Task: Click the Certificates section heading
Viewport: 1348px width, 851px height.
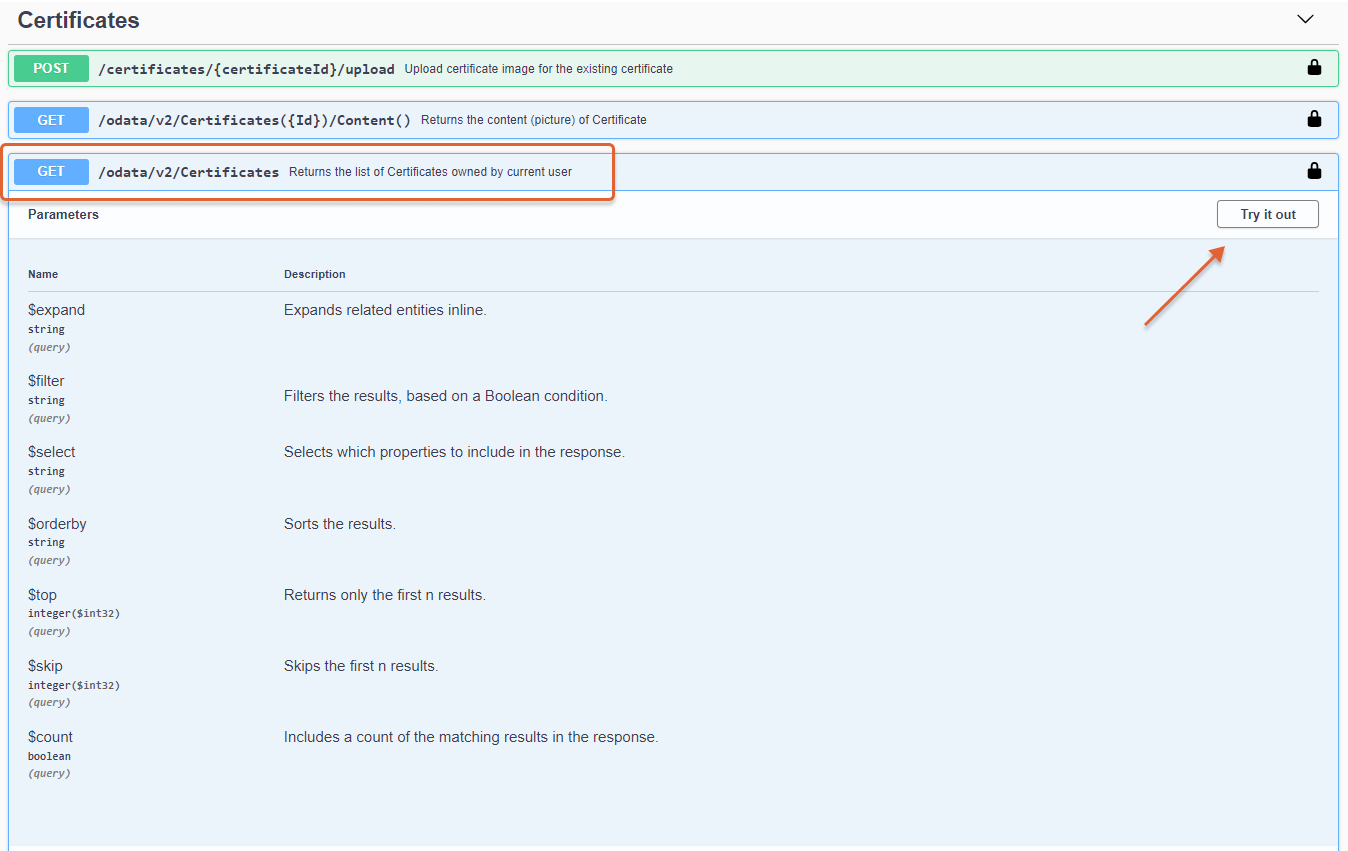Action: click(79, 20)
